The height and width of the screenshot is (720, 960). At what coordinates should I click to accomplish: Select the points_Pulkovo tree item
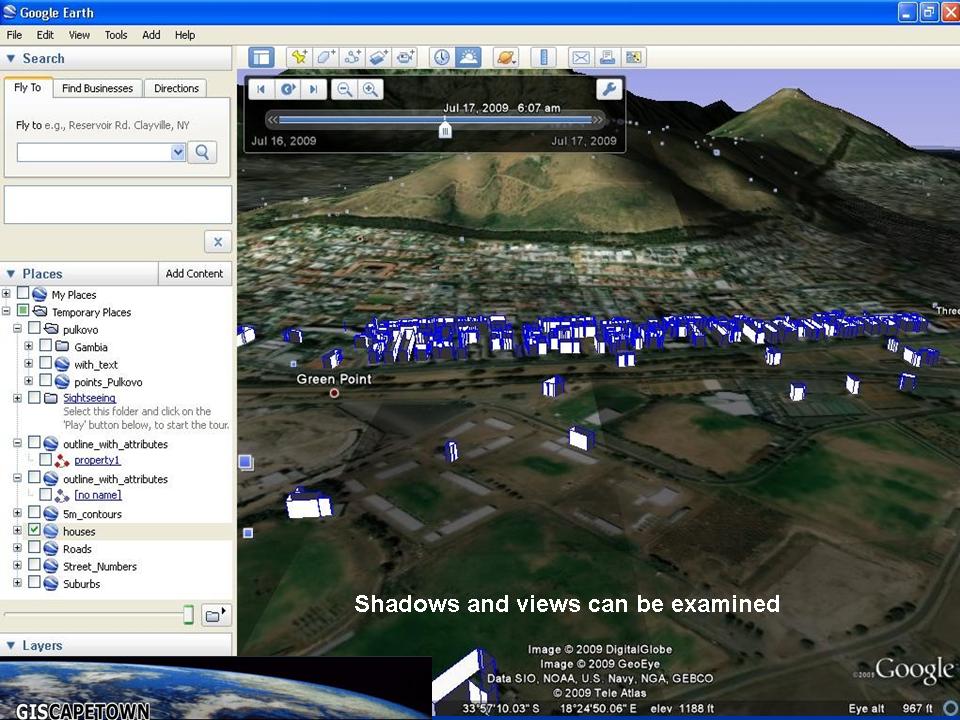[x=108, y=382]
